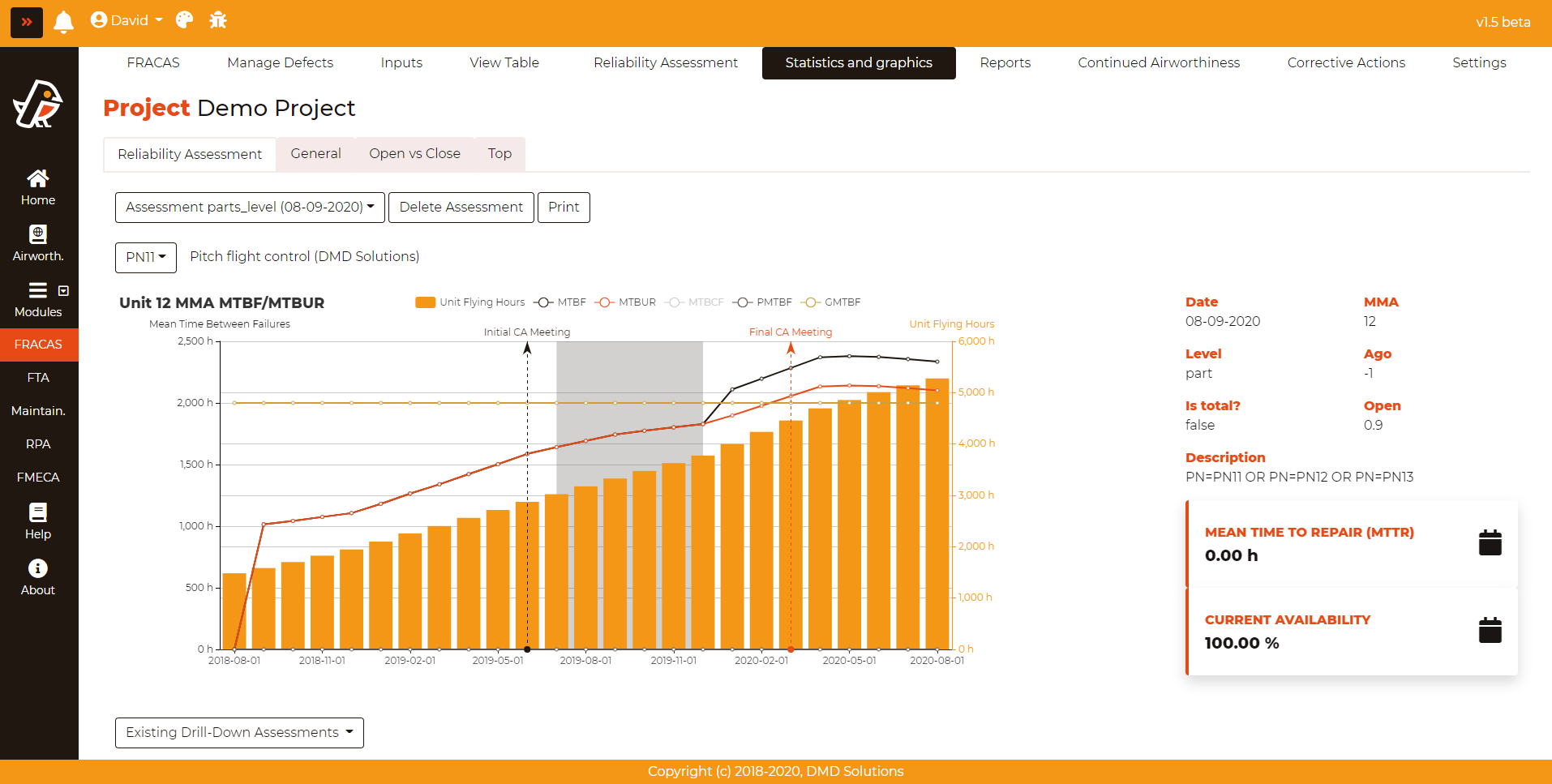Open the Reports menu item

(x=1005, y=63)
